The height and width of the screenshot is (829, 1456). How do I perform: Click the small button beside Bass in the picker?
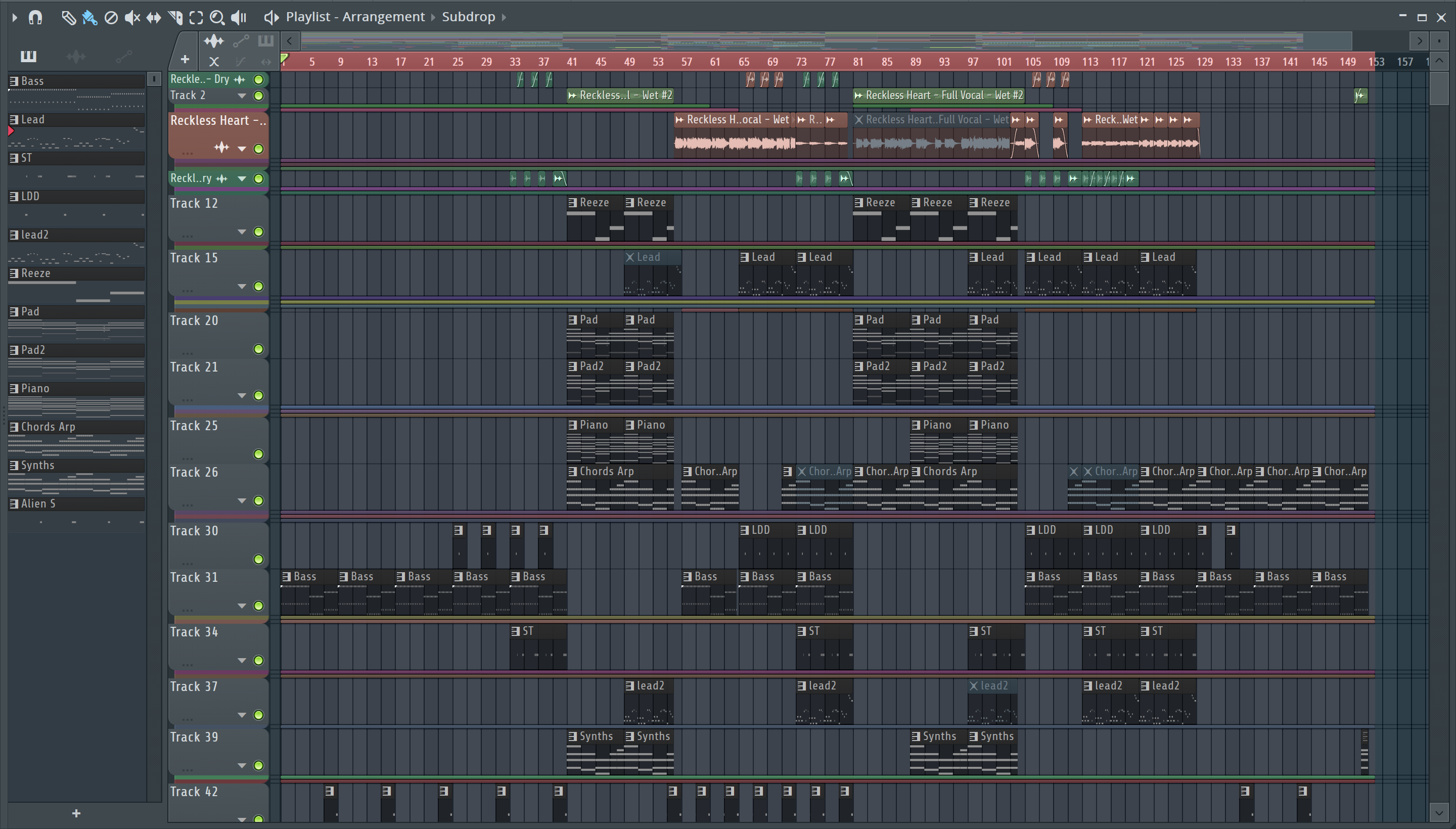tap(154, 78)
